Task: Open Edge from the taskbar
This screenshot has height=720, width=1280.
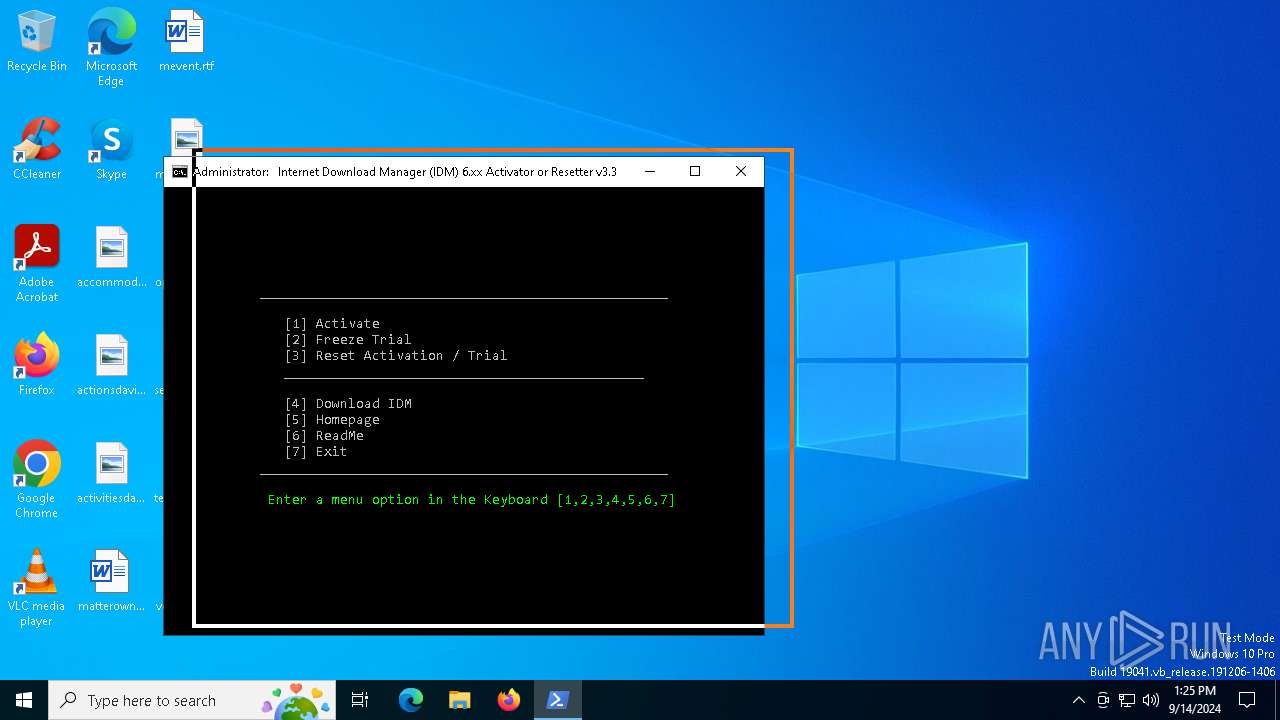Action: 411,700
